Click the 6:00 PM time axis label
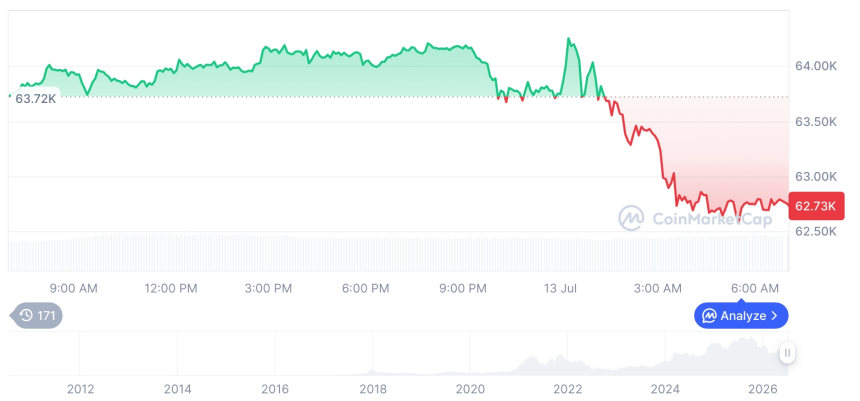 coord(366,289)
